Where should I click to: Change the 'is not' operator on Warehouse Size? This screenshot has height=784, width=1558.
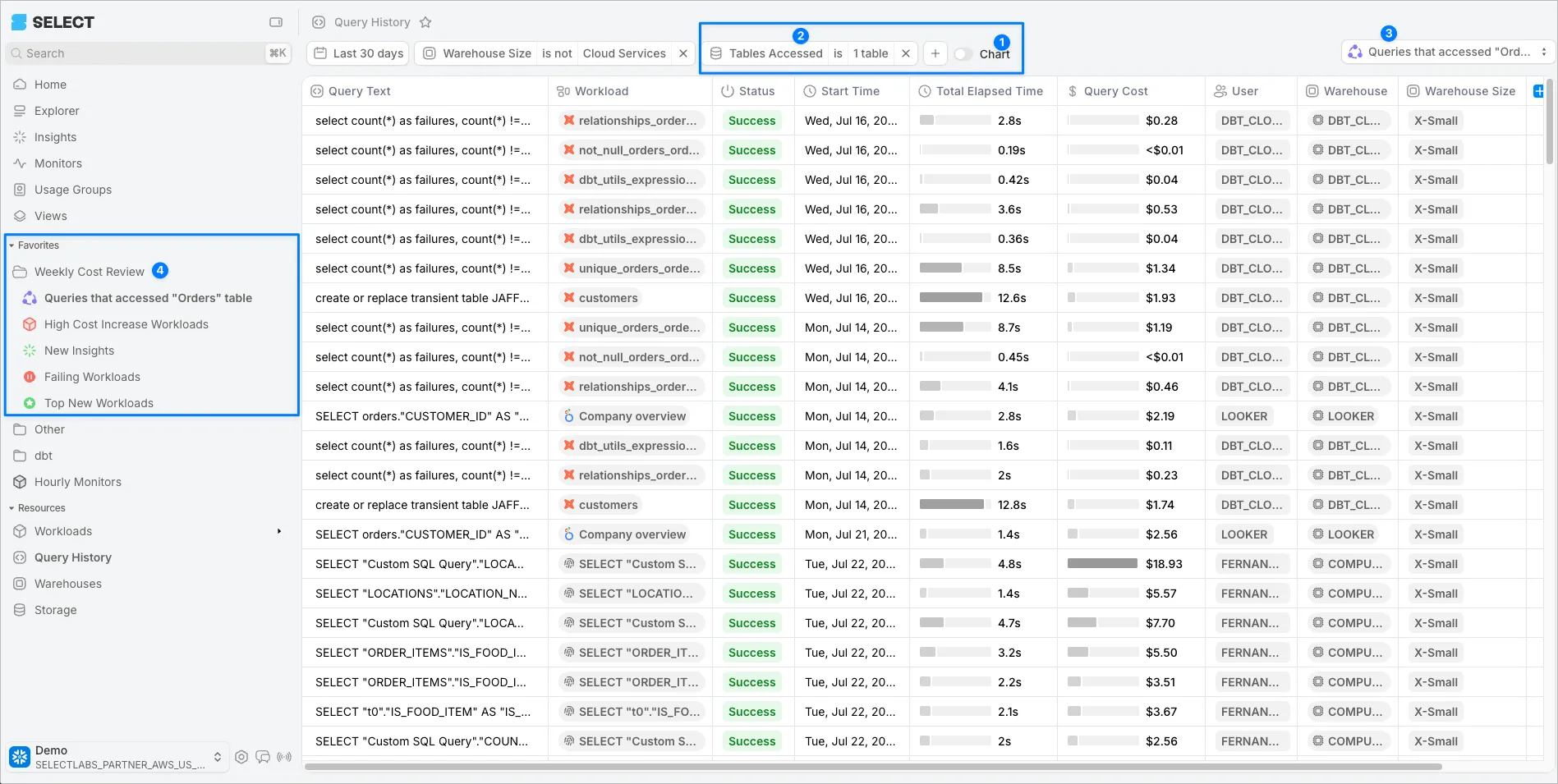click(x=557, y=53)
